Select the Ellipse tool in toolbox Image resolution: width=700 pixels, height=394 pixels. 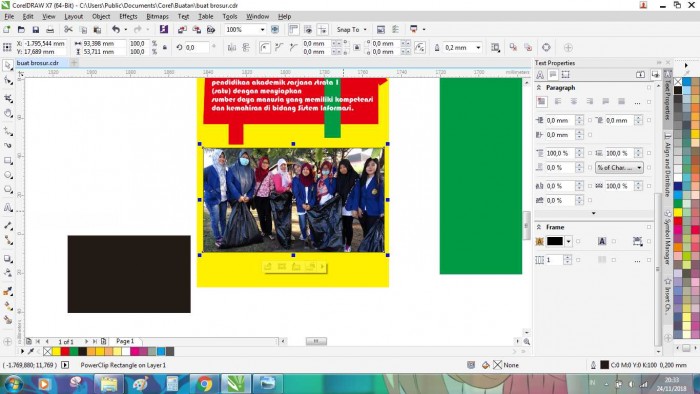click(x=8, y=175)
